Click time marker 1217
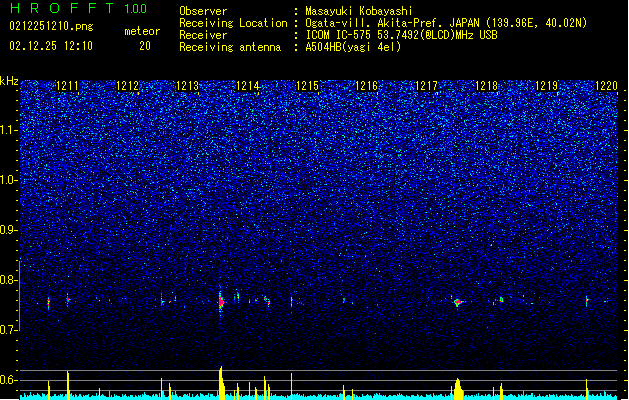 click(x=426, y=85)
